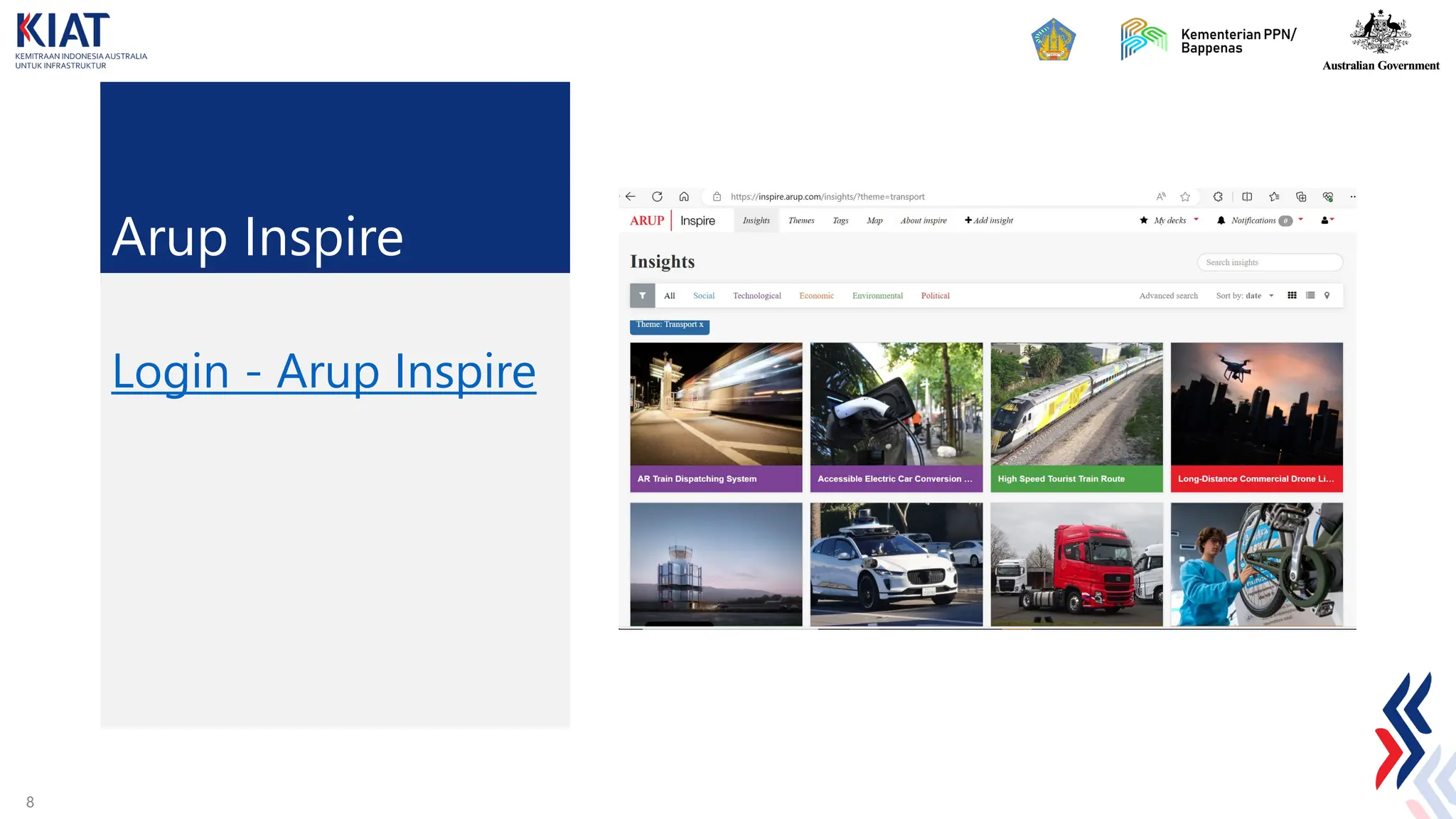Select the Social category filter

(x=704, y=296)
